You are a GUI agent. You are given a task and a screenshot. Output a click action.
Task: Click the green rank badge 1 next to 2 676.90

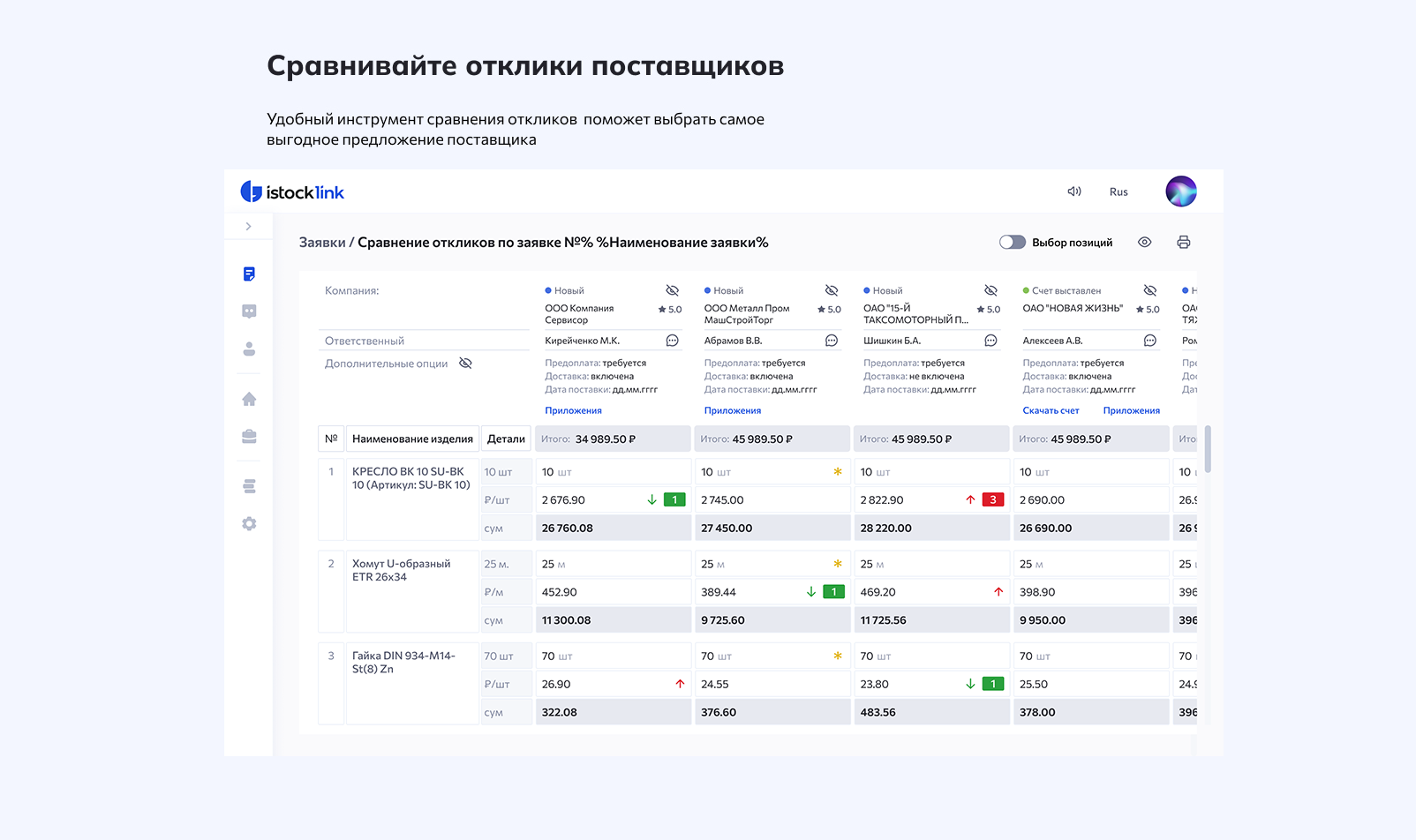pos(674,499)
